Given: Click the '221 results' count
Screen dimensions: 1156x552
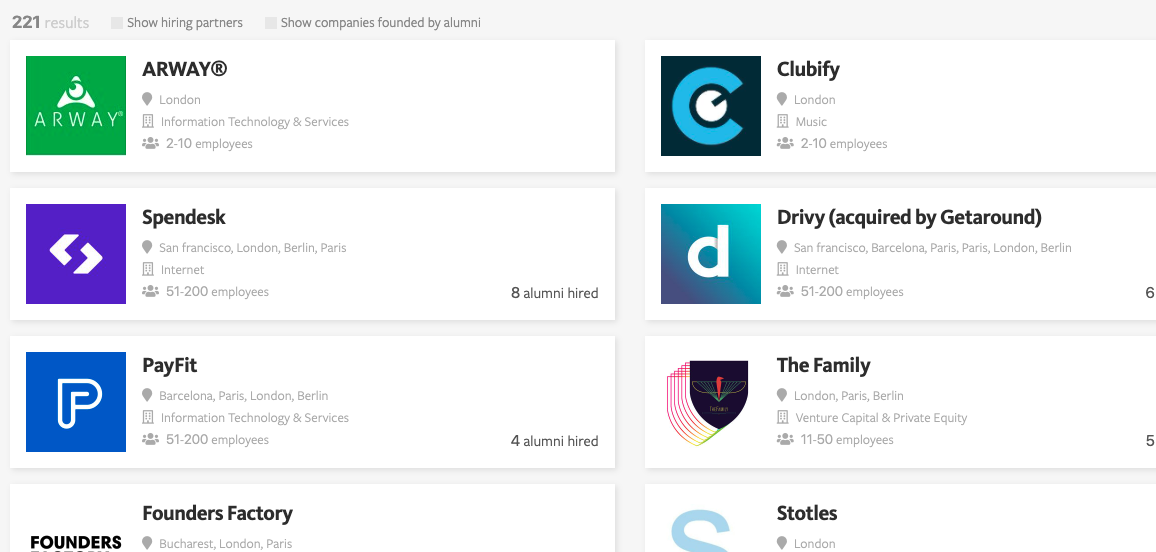Looking at the screenshot, I should click(x=50, y=23).
